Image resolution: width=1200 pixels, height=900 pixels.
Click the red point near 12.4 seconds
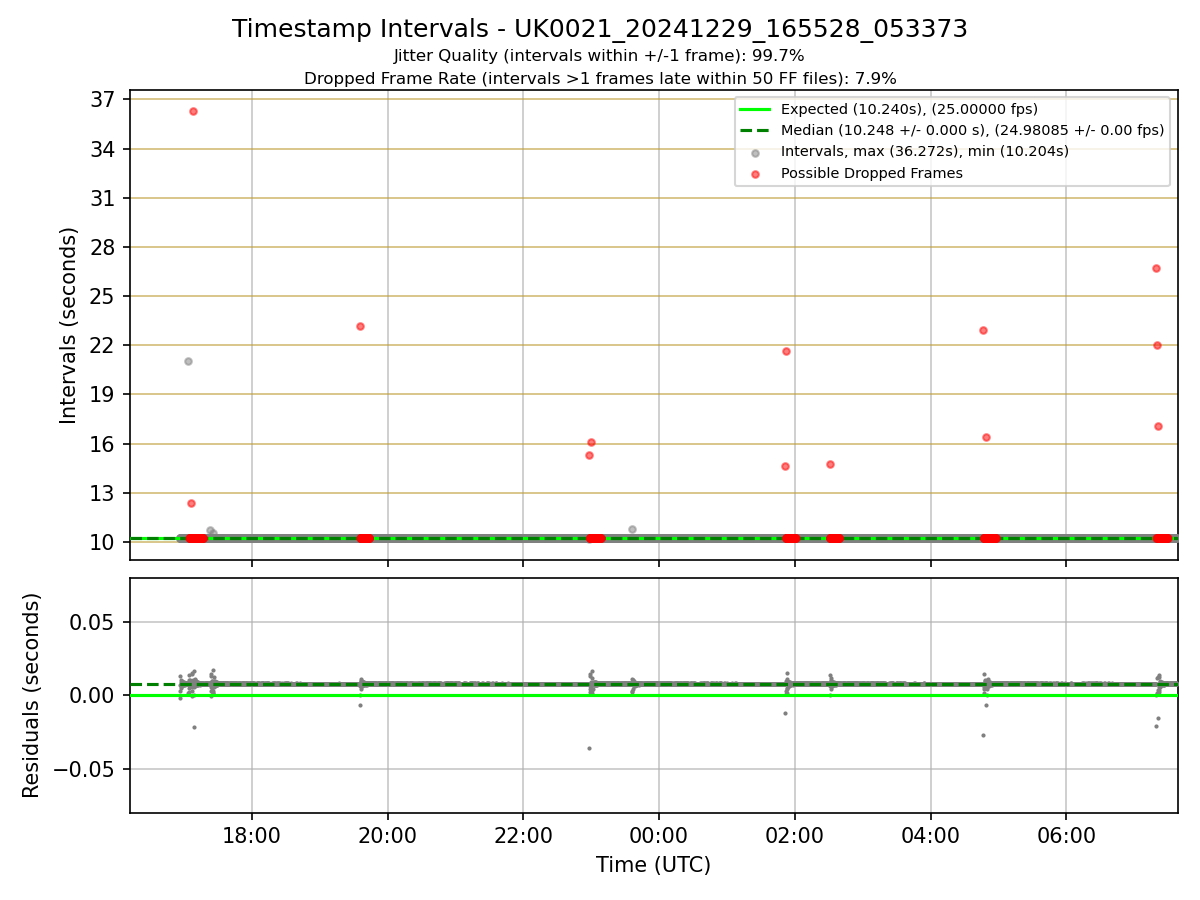[191, 503]
